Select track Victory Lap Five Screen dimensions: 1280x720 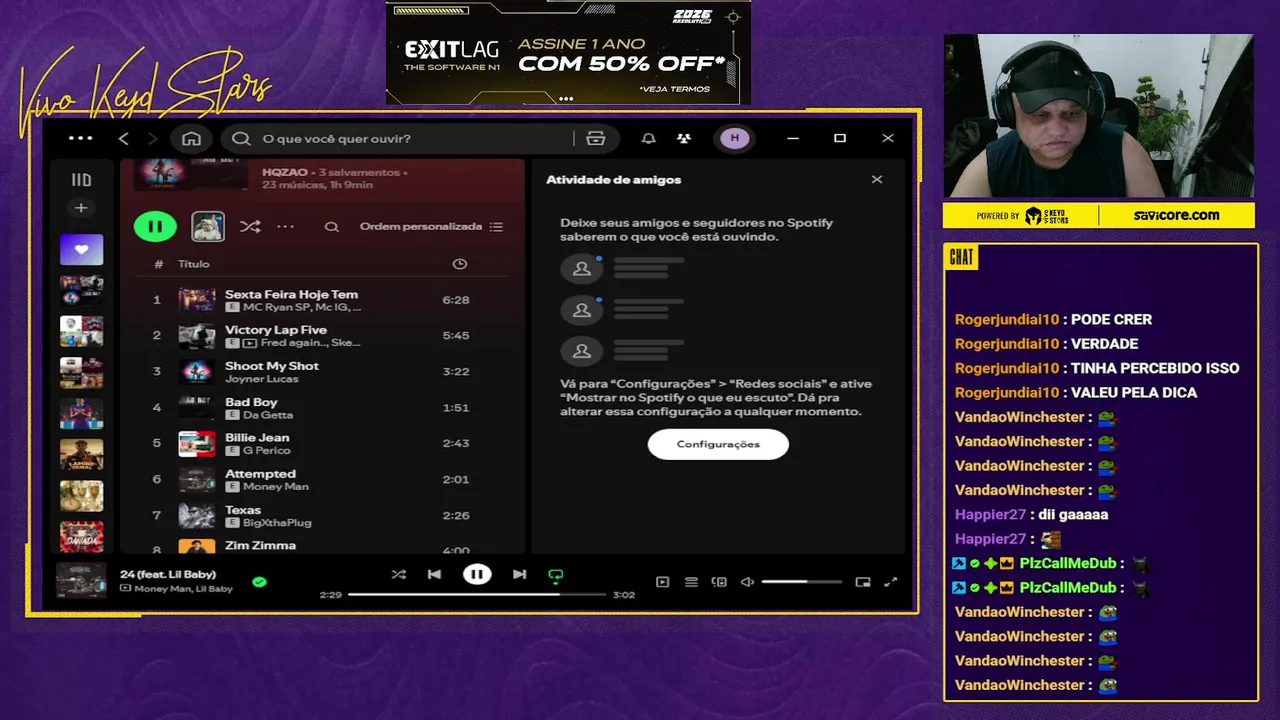click(x=276, y=330)
